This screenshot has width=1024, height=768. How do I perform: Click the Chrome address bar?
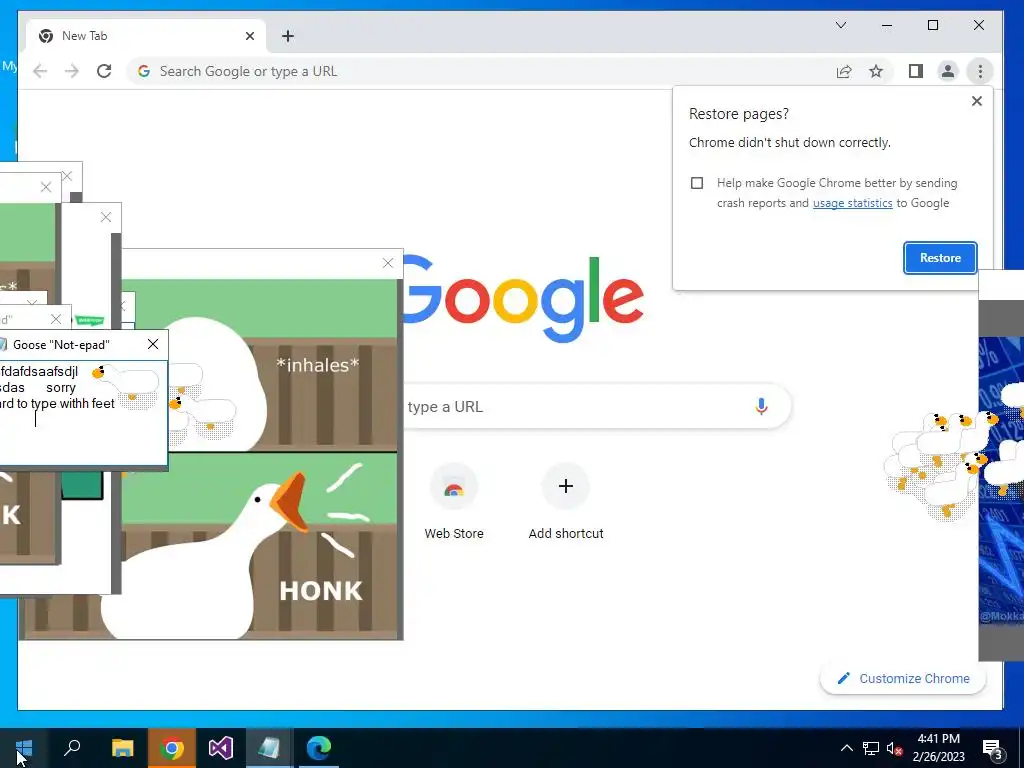(x=483, y=71)
